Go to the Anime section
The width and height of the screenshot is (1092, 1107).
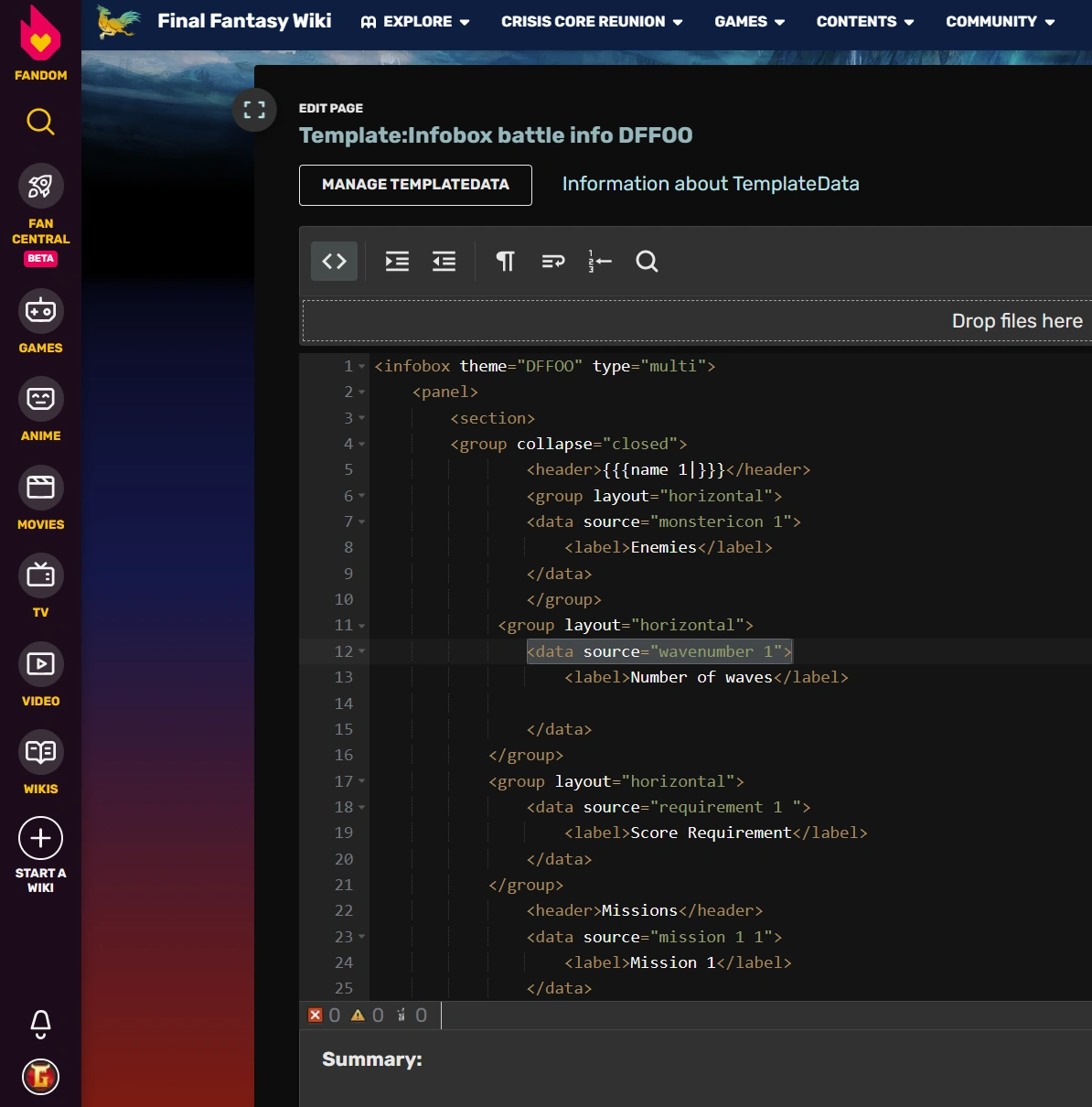click(x=40, y=410)
